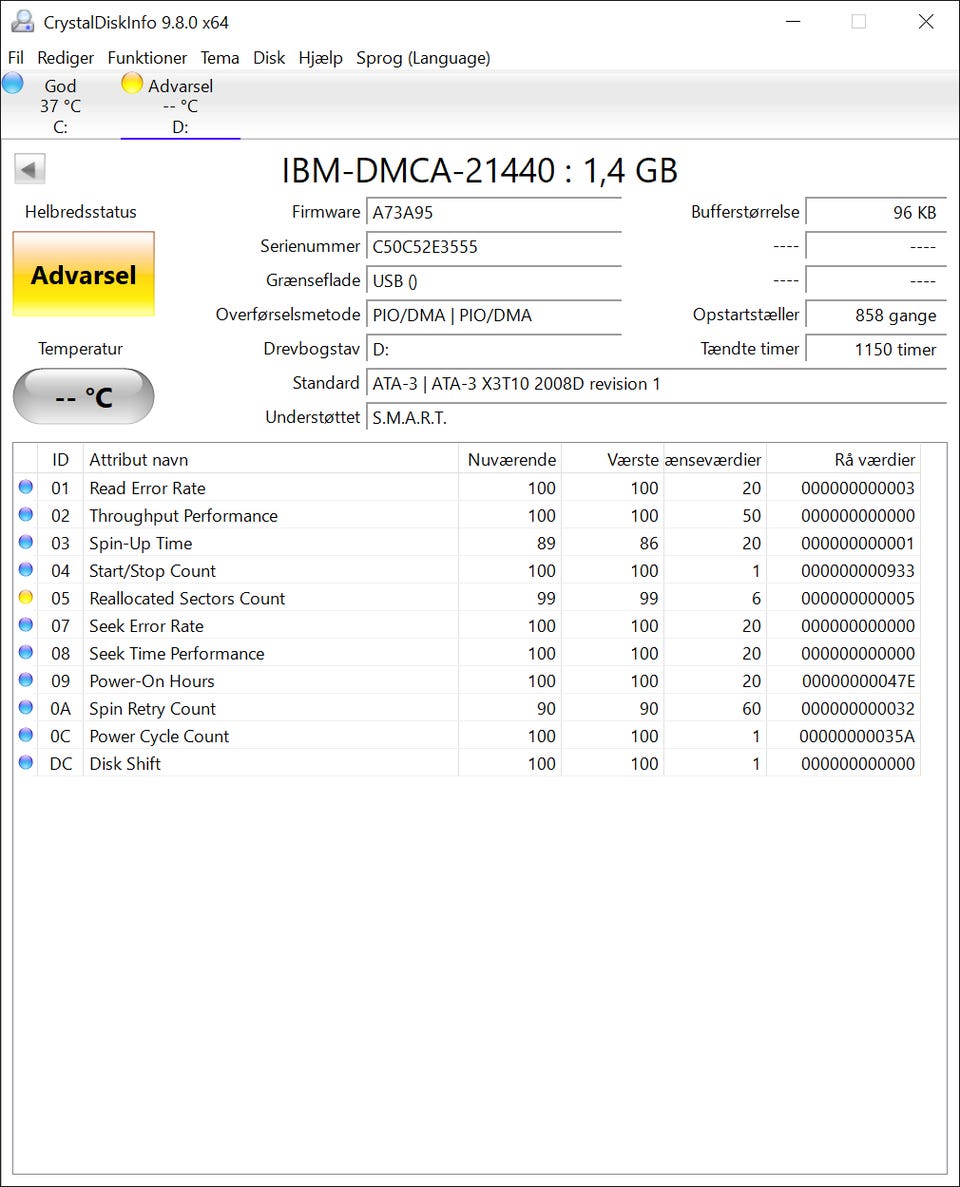Click the Rå værdier column header
Screen dimensions: 960x1187
842,460
